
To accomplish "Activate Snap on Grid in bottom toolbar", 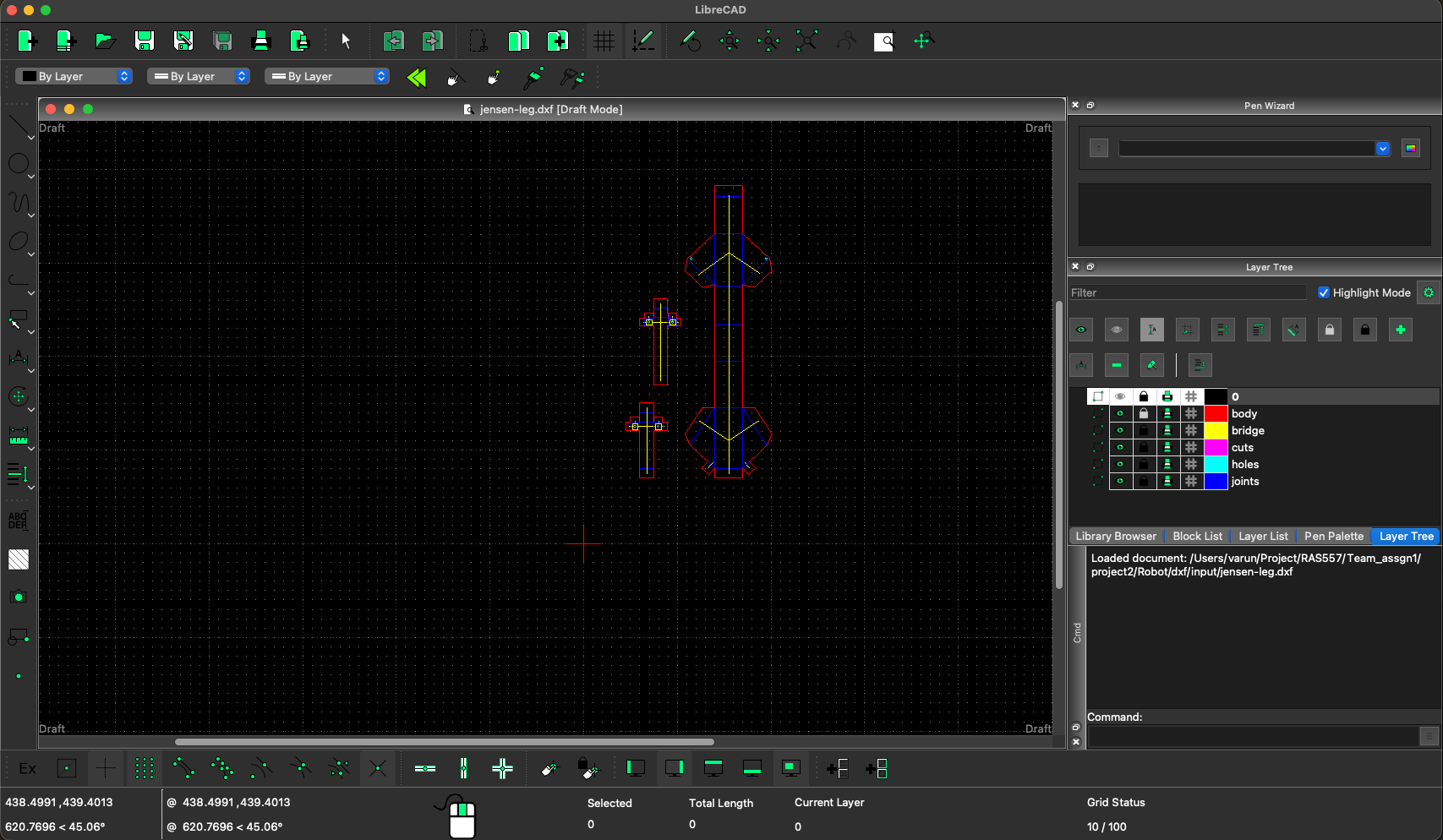I will 144,768.
